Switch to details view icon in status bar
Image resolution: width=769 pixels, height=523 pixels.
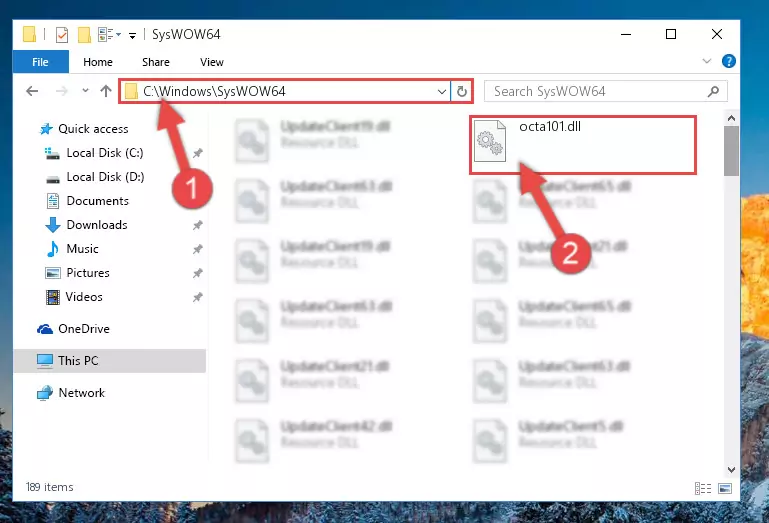702,488
